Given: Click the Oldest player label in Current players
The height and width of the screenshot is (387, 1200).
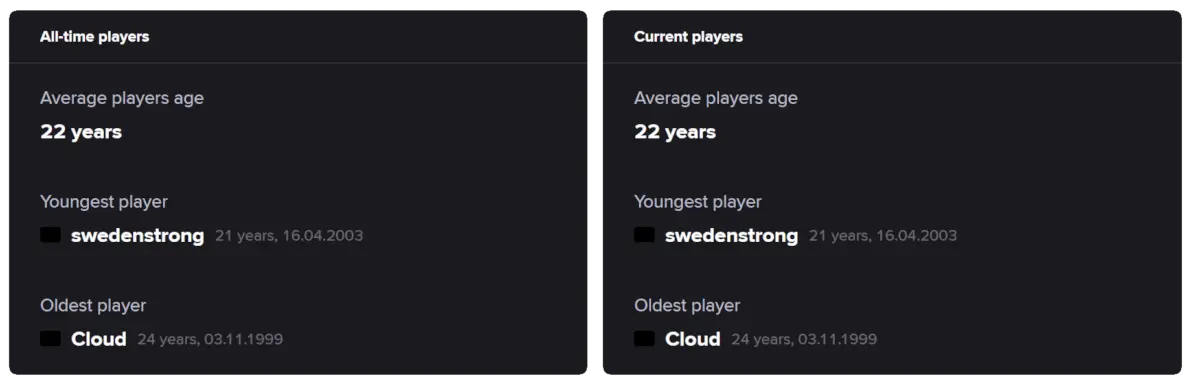Looking at the screenshot, I should [x=688, y=305].
